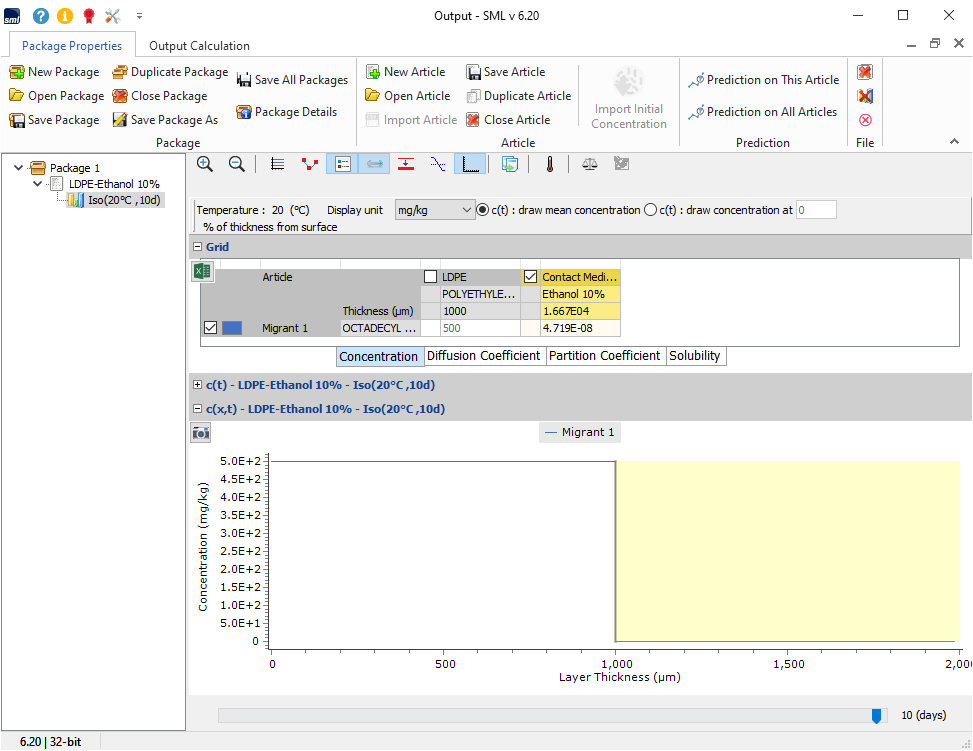Export grid using the Excel icon

coord(202,272)
